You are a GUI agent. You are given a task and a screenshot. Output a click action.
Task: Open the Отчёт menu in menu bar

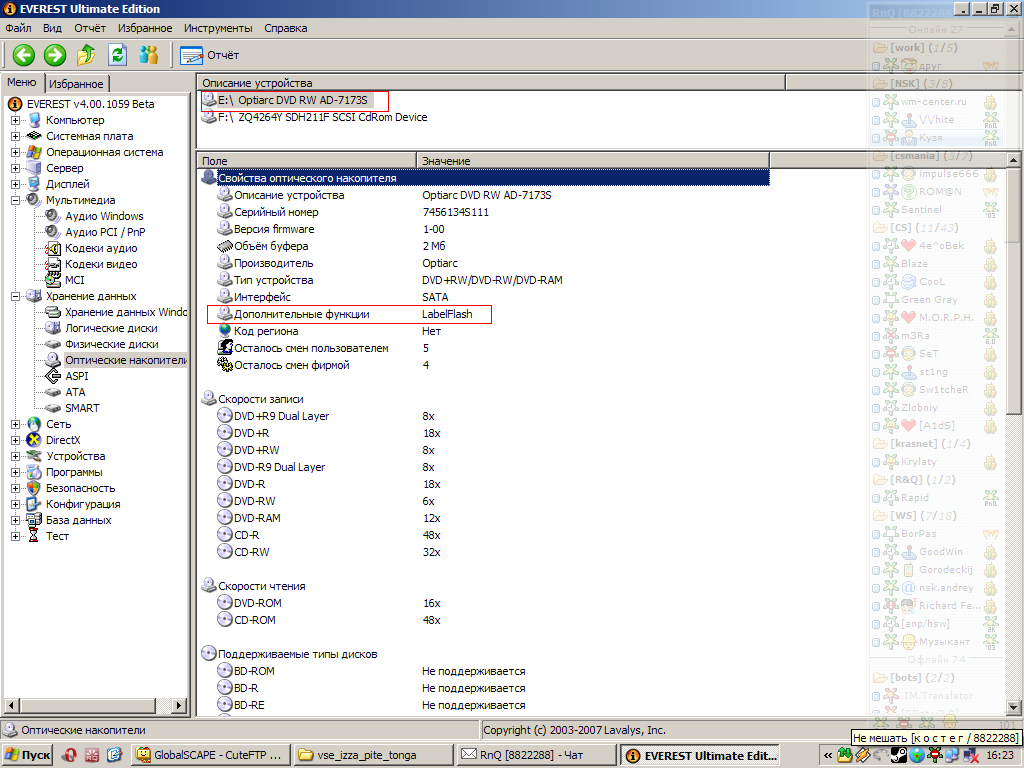click(x=90, y=28)
